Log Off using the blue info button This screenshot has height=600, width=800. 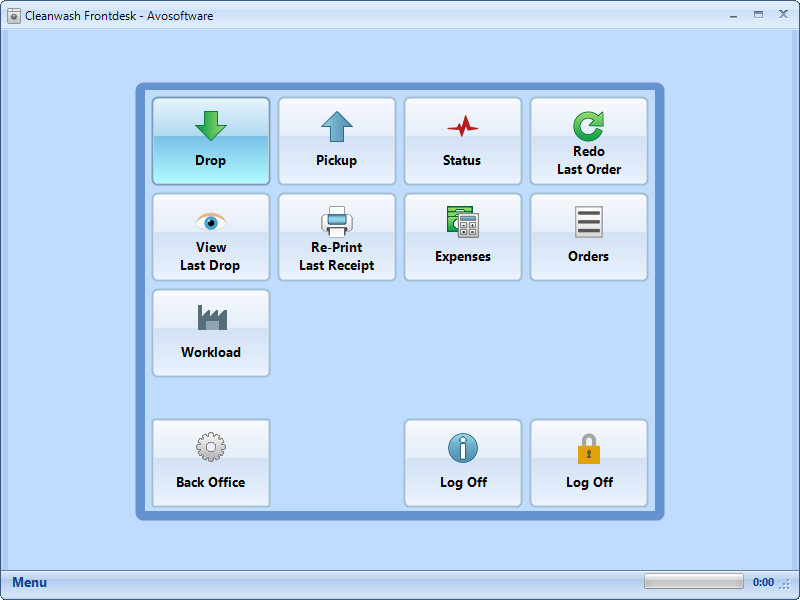(x=462, y=445)
